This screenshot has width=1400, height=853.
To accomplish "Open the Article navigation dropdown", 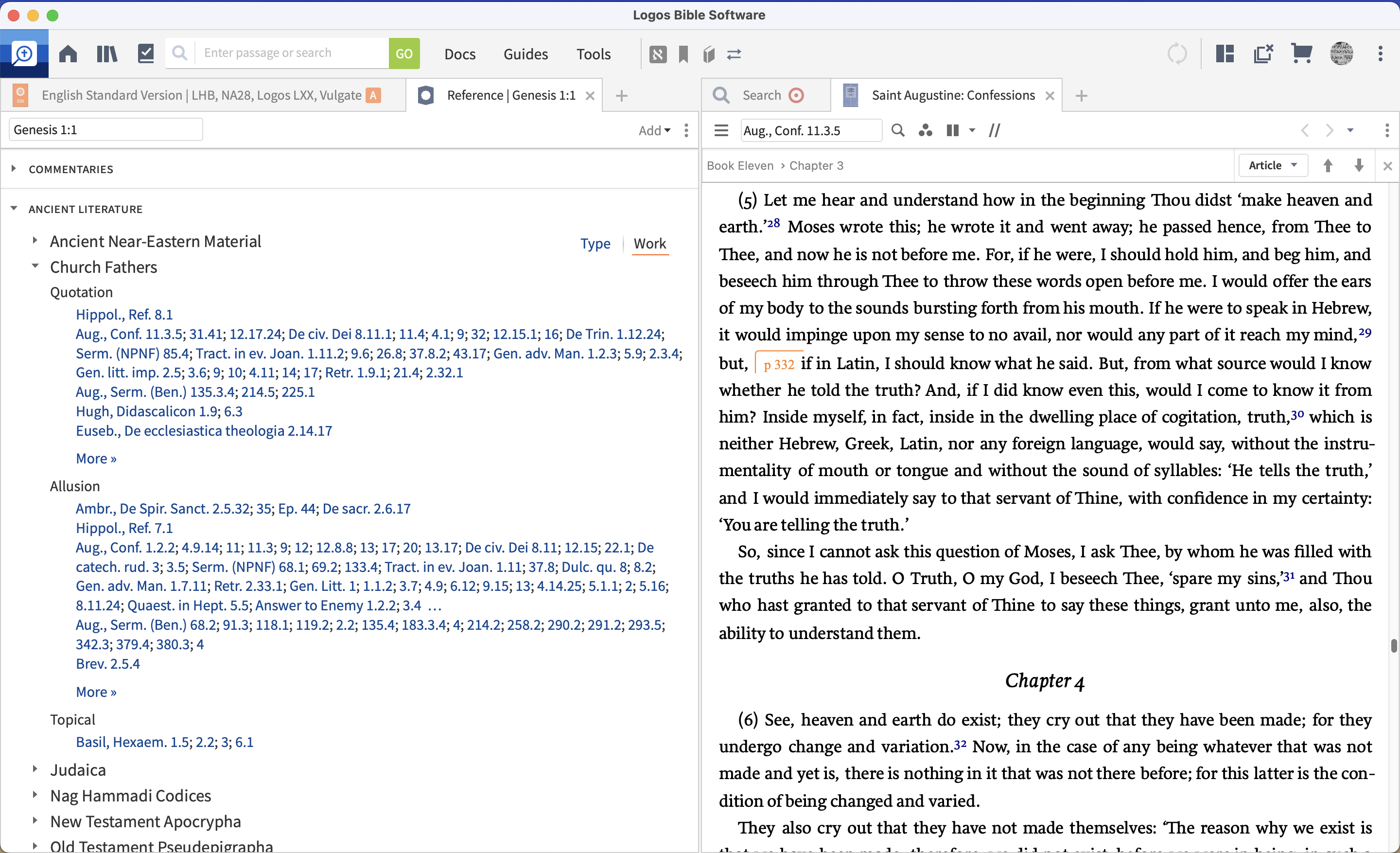I will click(1273, 165).
